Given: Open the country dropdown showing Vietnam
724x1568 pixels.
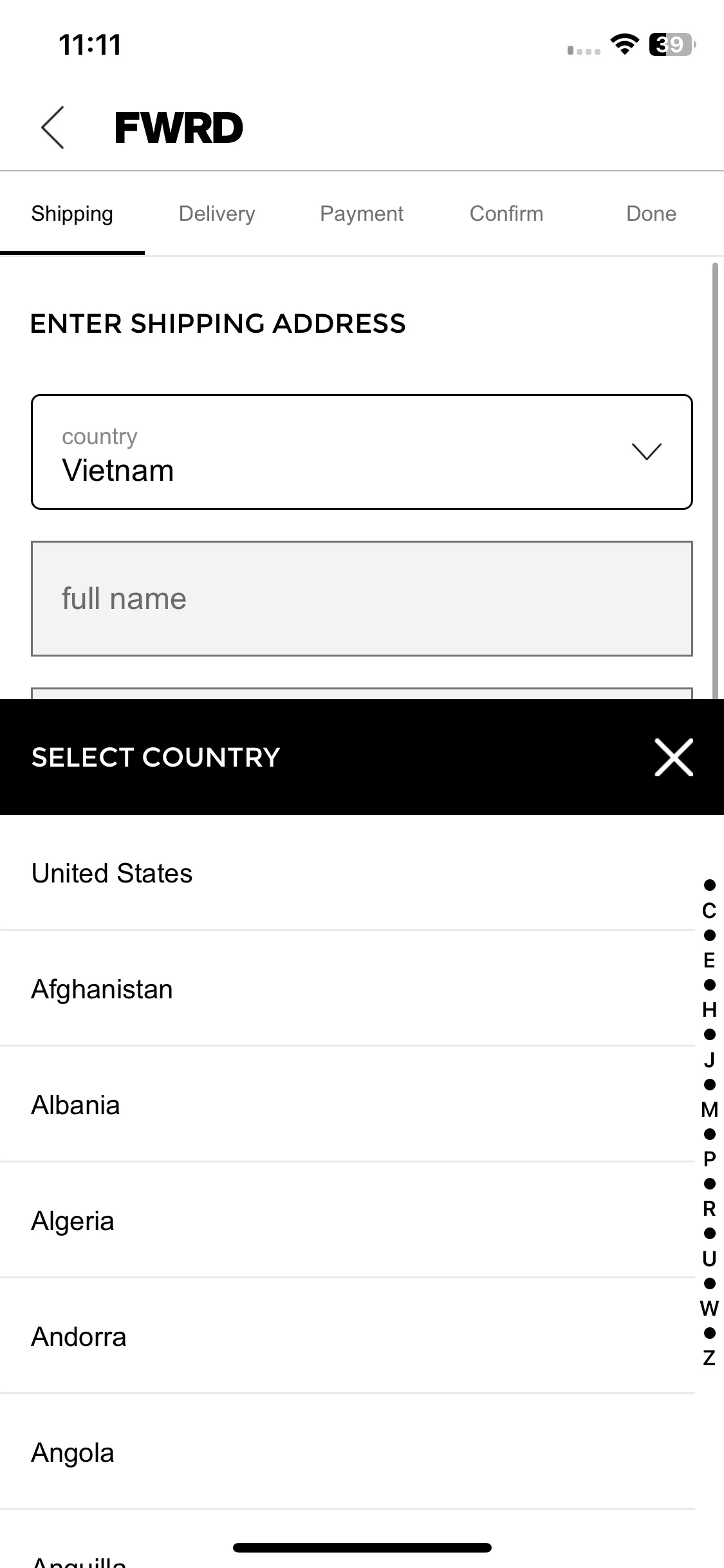Looking at the screenshot, I should [x=362, y=452].
